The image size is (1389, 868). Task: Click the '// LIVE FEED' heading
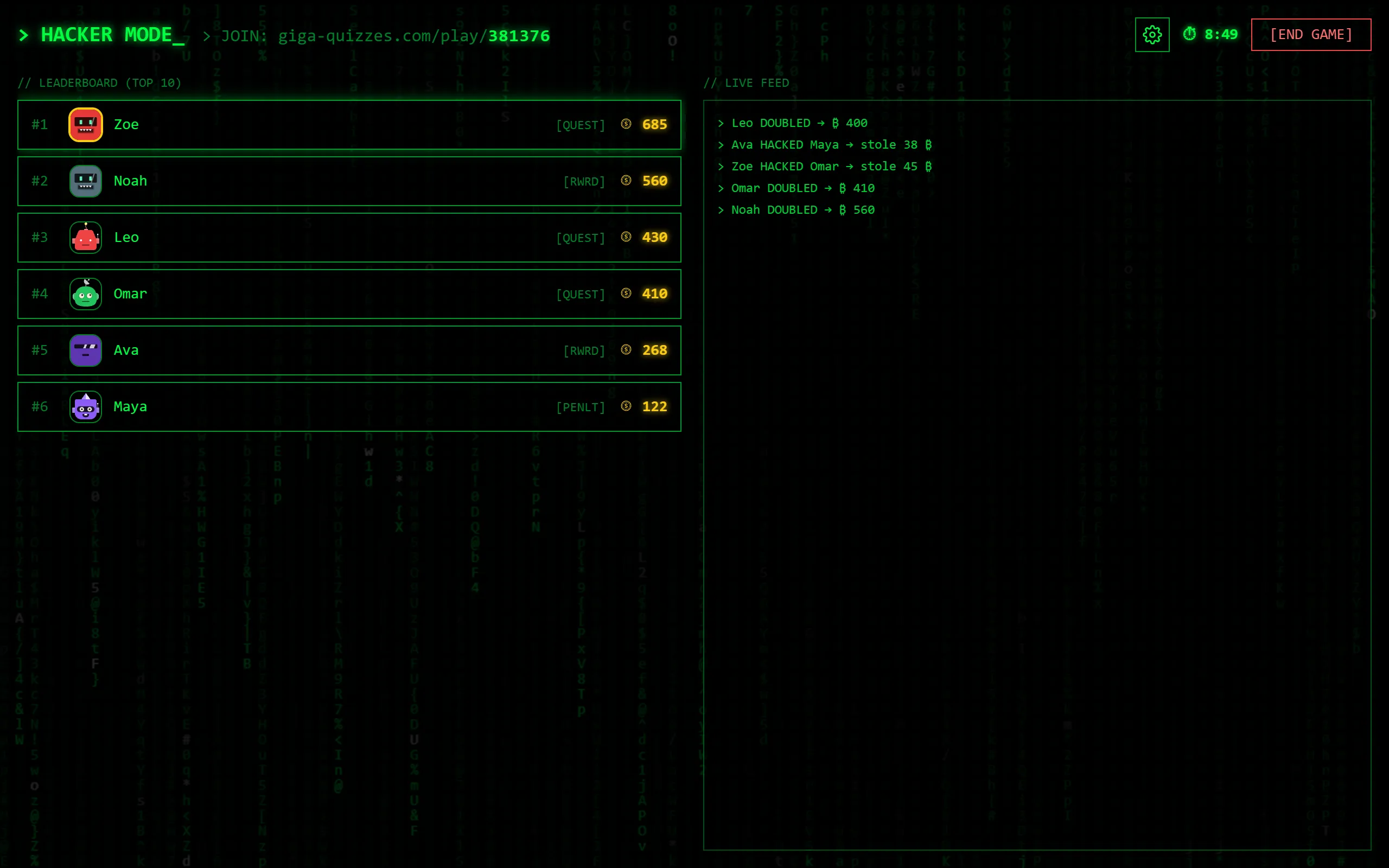tap(746, 83)
